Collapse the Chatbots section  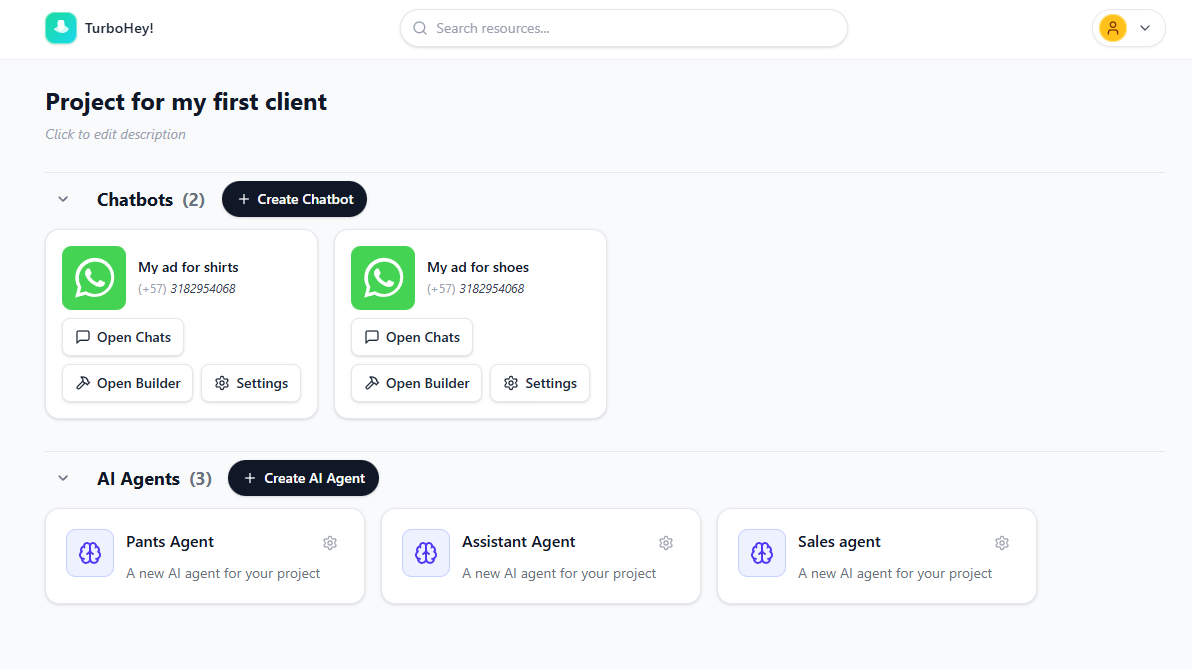pos(63,199)
